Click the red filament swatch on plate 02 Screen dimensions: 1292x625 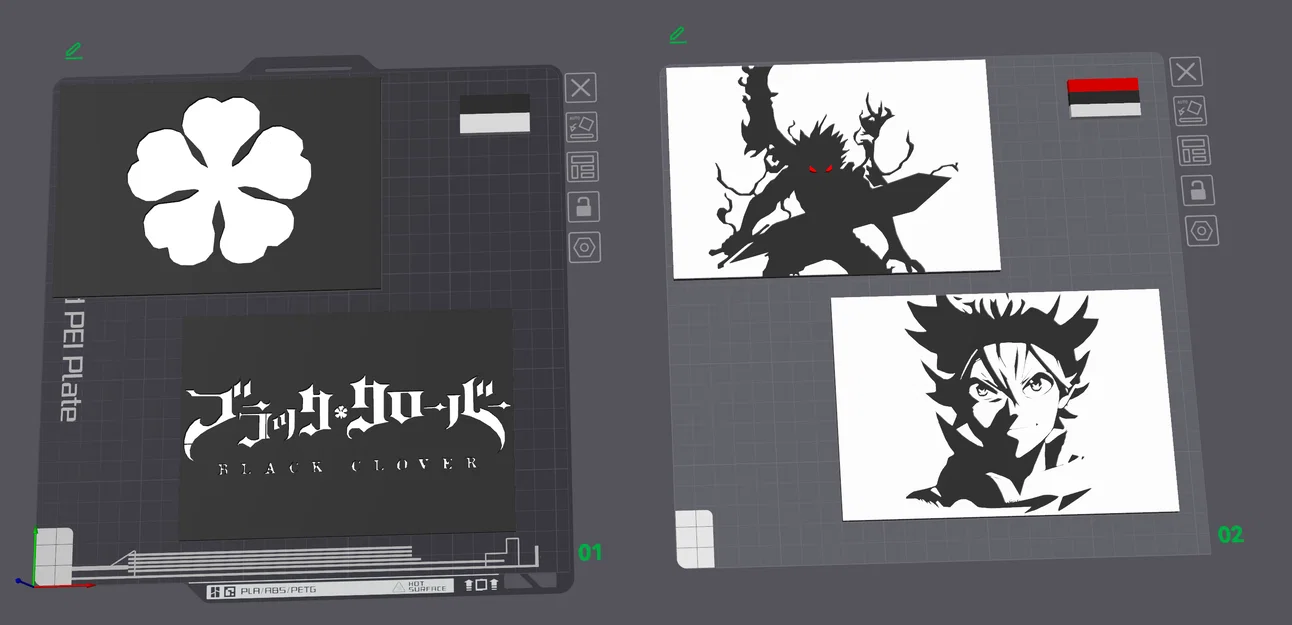point(1103,85)
